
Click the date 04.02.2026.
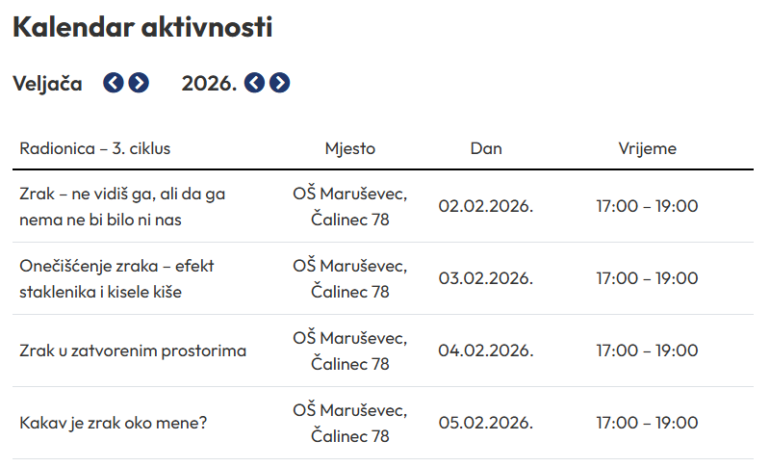click(486, 351)
